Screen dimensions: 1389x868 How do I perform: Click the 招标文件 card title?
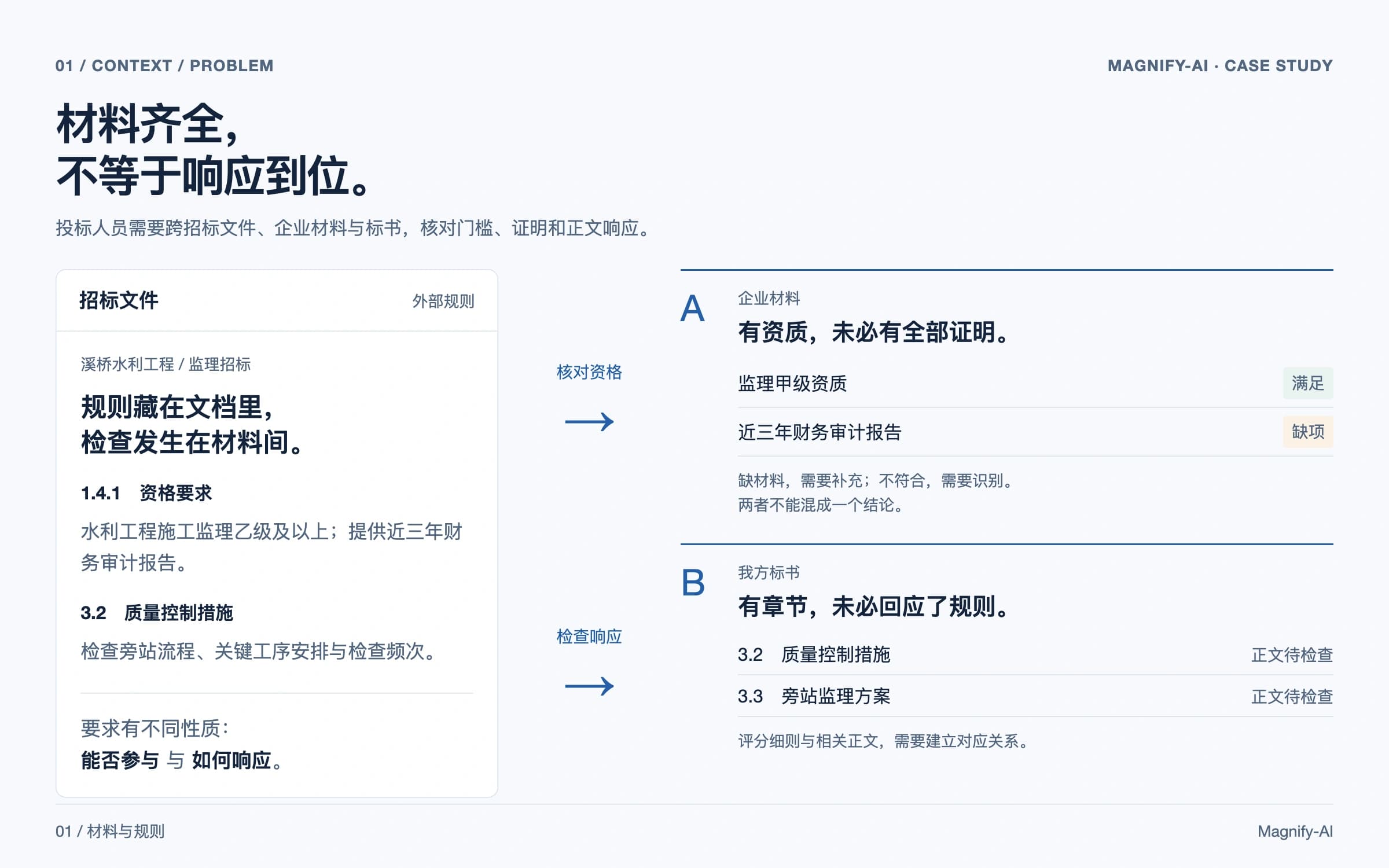119,300
